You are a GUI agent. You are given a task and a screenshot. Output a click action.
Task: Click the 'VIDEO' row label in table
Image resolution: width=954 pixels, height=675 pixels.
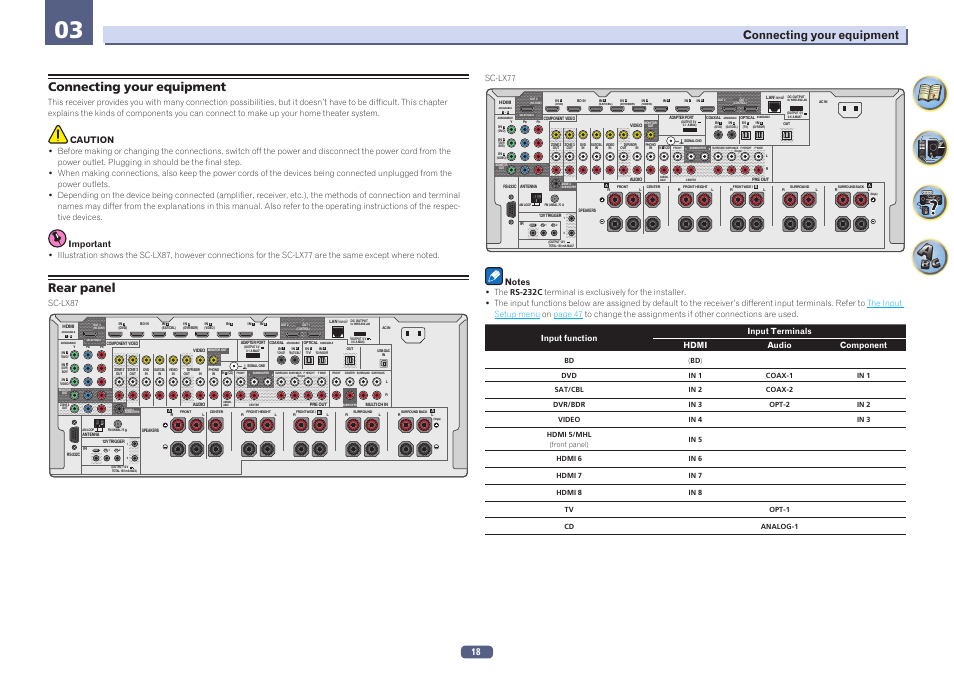[x=569, y=419]
